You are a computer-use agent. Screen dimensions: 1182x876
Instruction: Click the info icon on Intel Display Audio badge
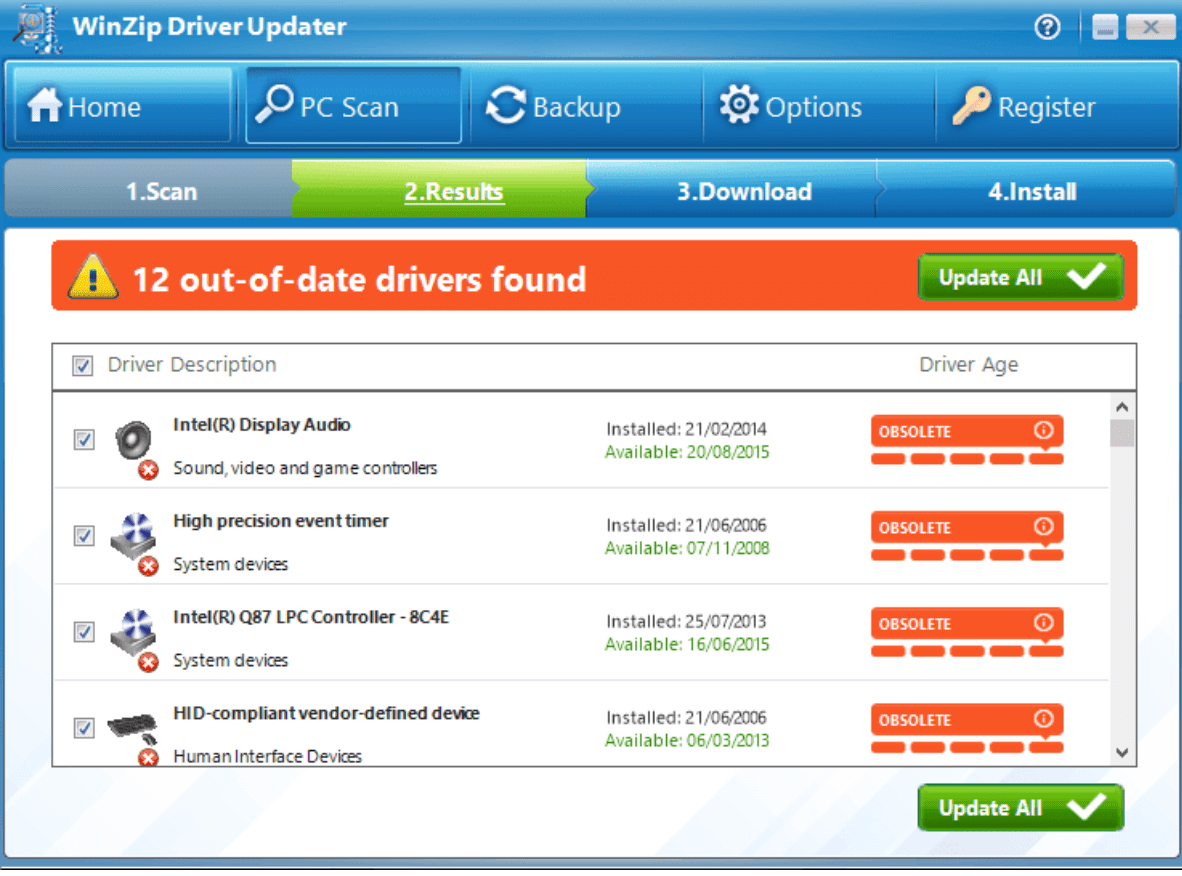[1043, 431]
